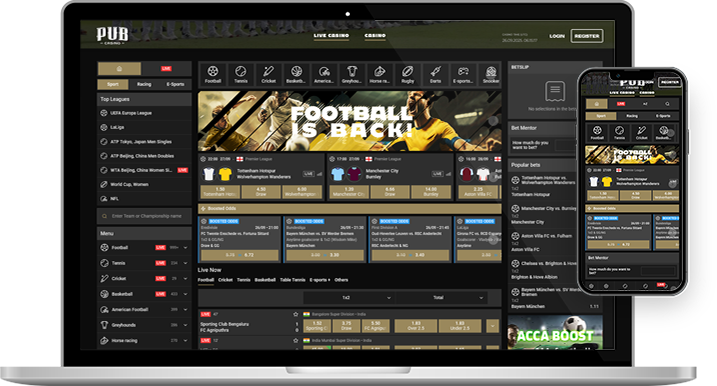Expand the Tennis menu chevron
The width and height of the screenshot is (717, 386).
pyautogui.click(x=185, y=263)
